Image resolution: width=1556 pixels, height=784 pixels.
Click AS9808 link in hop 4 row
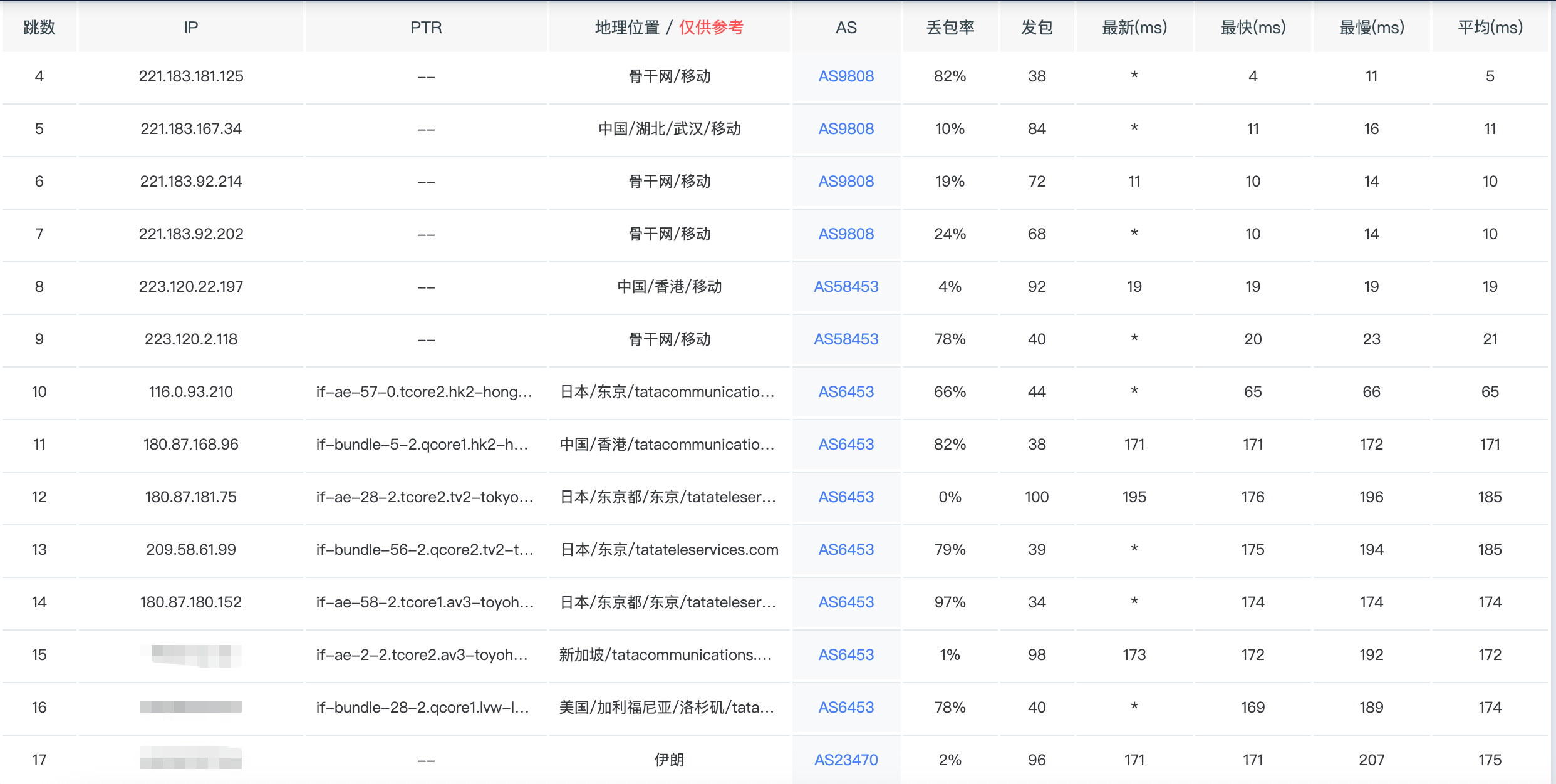point(846,76)
